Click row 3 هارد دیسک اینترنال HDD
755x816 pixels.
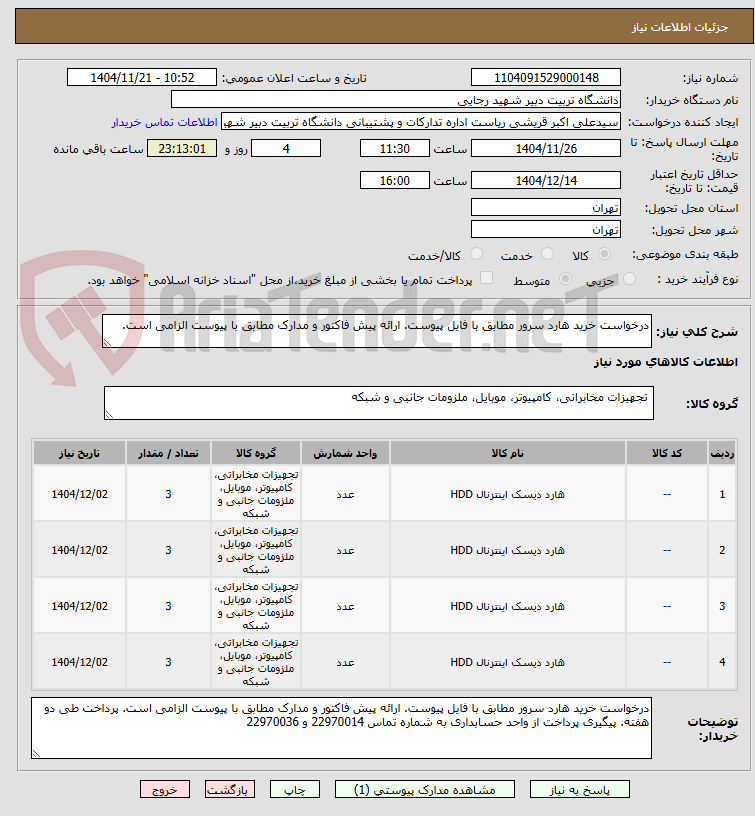pyautogui.click(x=507, y=606)
